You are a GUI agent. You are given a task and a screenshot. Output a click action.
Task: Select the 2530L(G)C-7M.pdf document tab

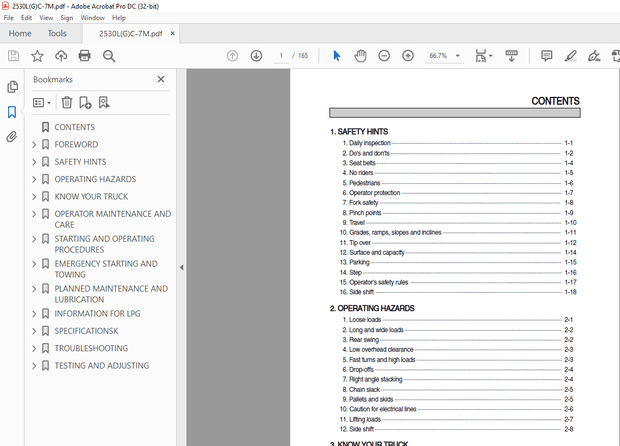click(x=130, y=34)
